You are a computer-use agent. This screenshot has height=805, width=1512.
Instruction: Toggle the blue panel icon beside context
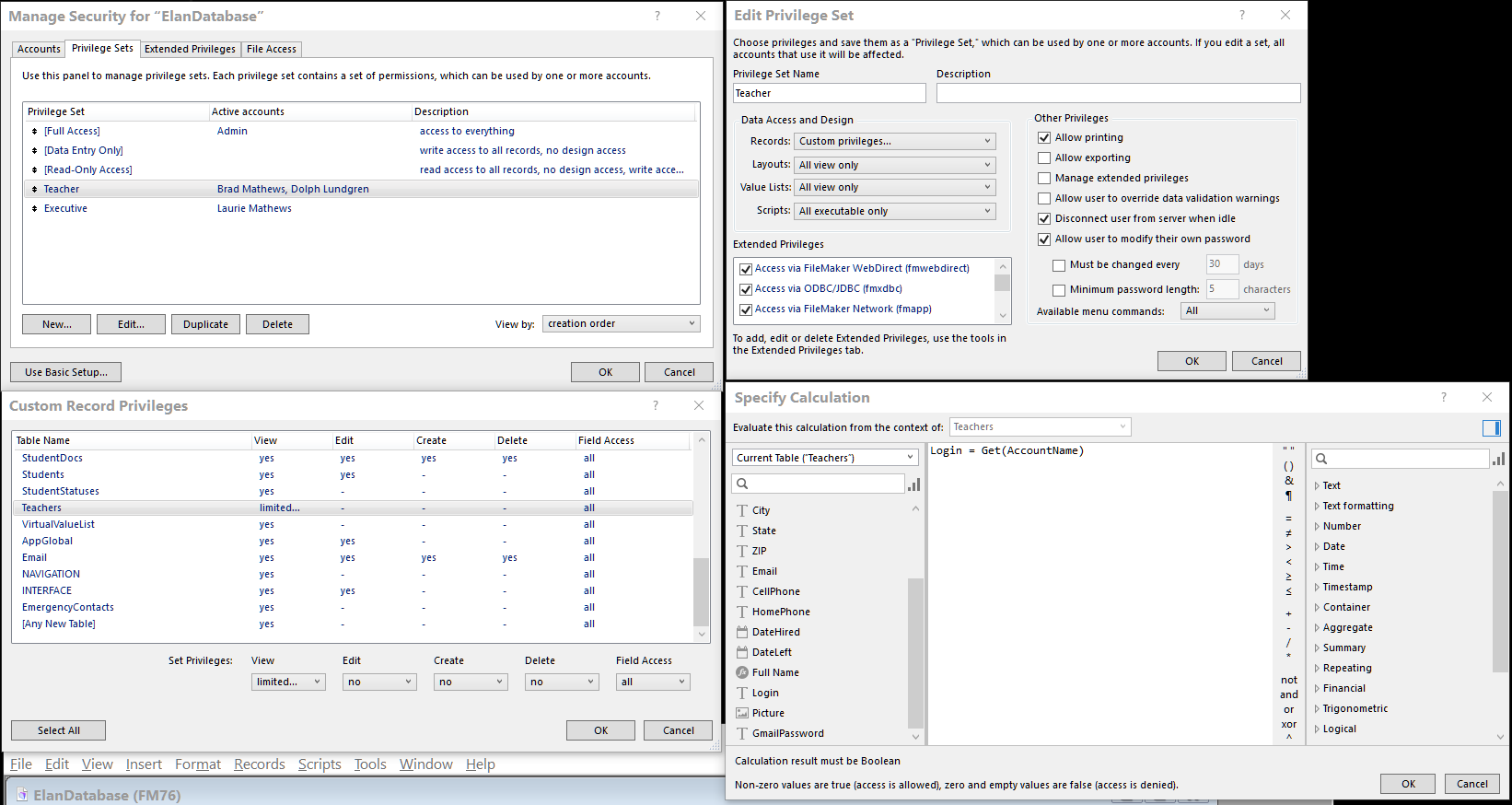pos(1492,427)
